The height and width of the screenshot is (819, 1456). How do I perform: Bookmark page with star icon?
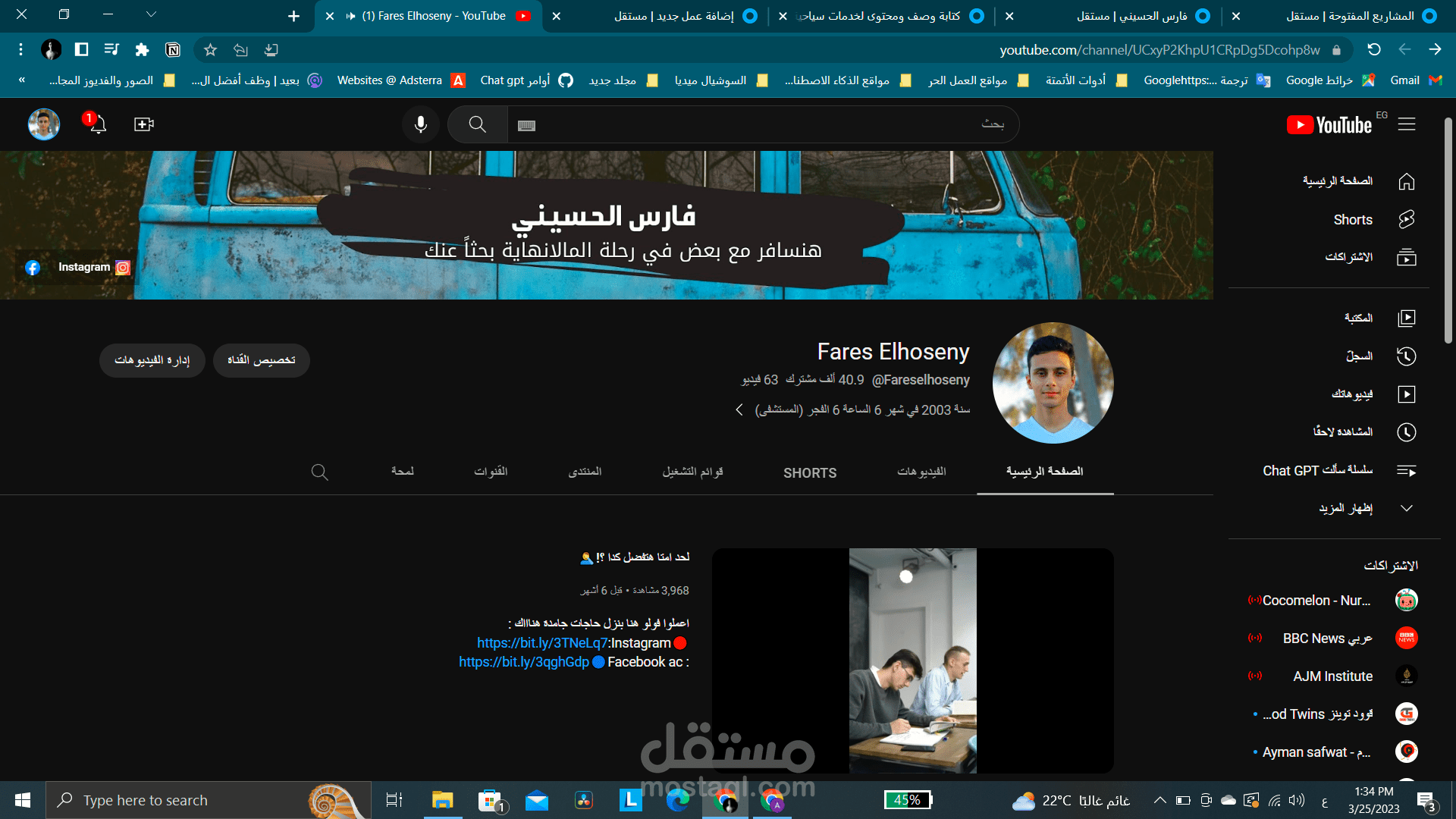[211, 50]
